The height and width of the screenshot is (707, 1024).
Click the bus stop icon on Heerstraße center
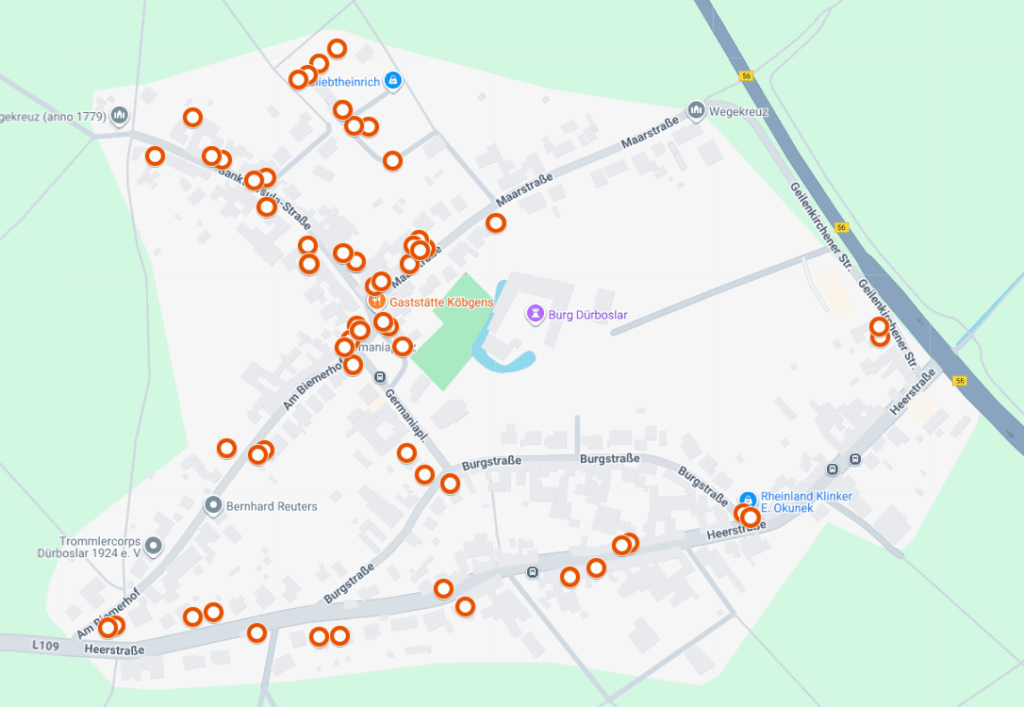(x=532, y=573)
